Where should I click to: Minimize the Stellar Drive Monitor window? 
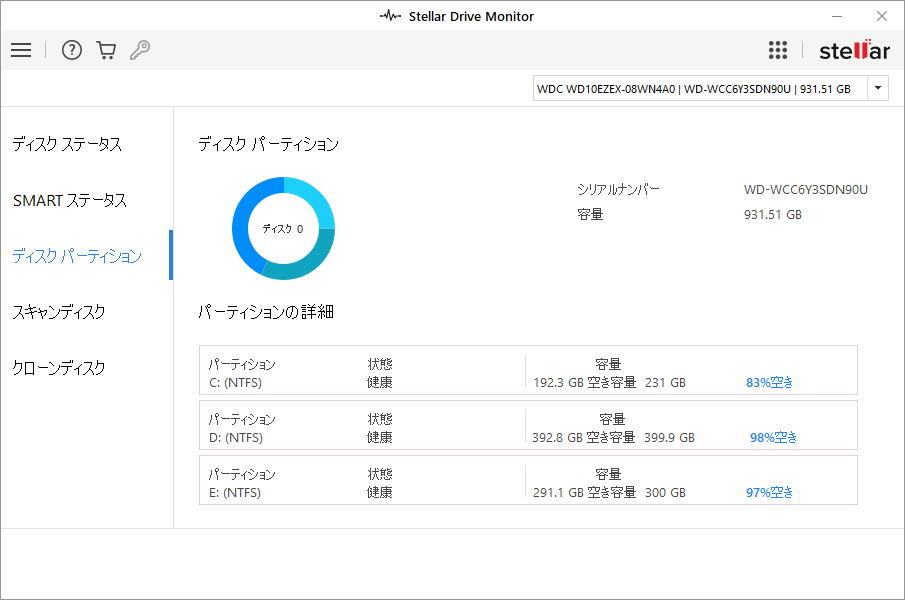coord(835,16)
